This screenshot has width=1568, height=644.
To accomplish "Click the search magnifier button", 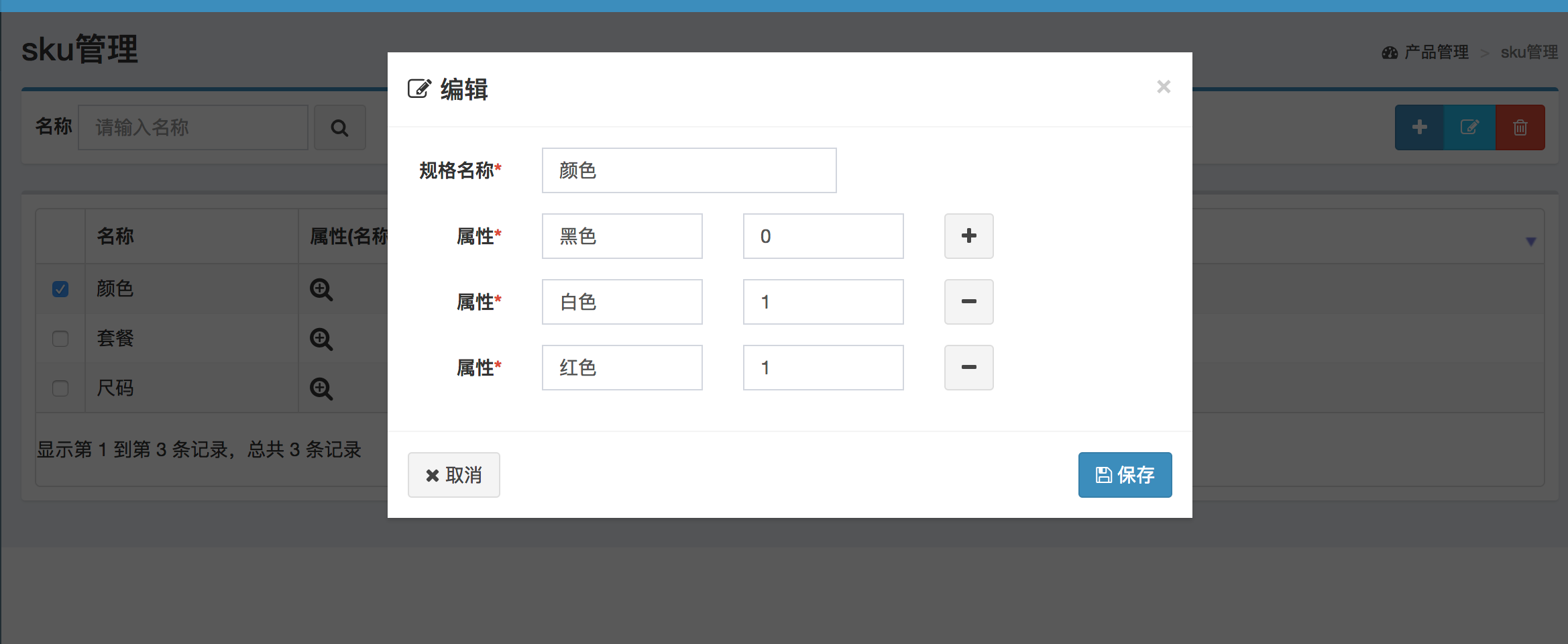I will click(340, 127).
